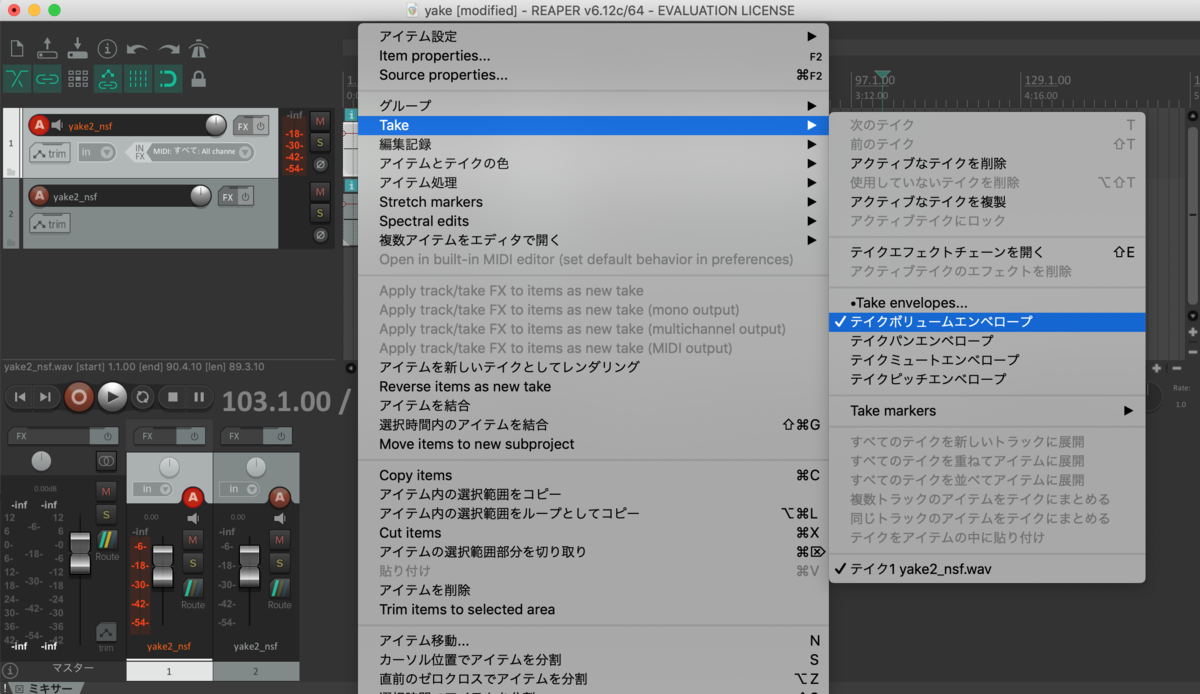
Task: Go to project end transport button
Action: (x=45, y=397)
